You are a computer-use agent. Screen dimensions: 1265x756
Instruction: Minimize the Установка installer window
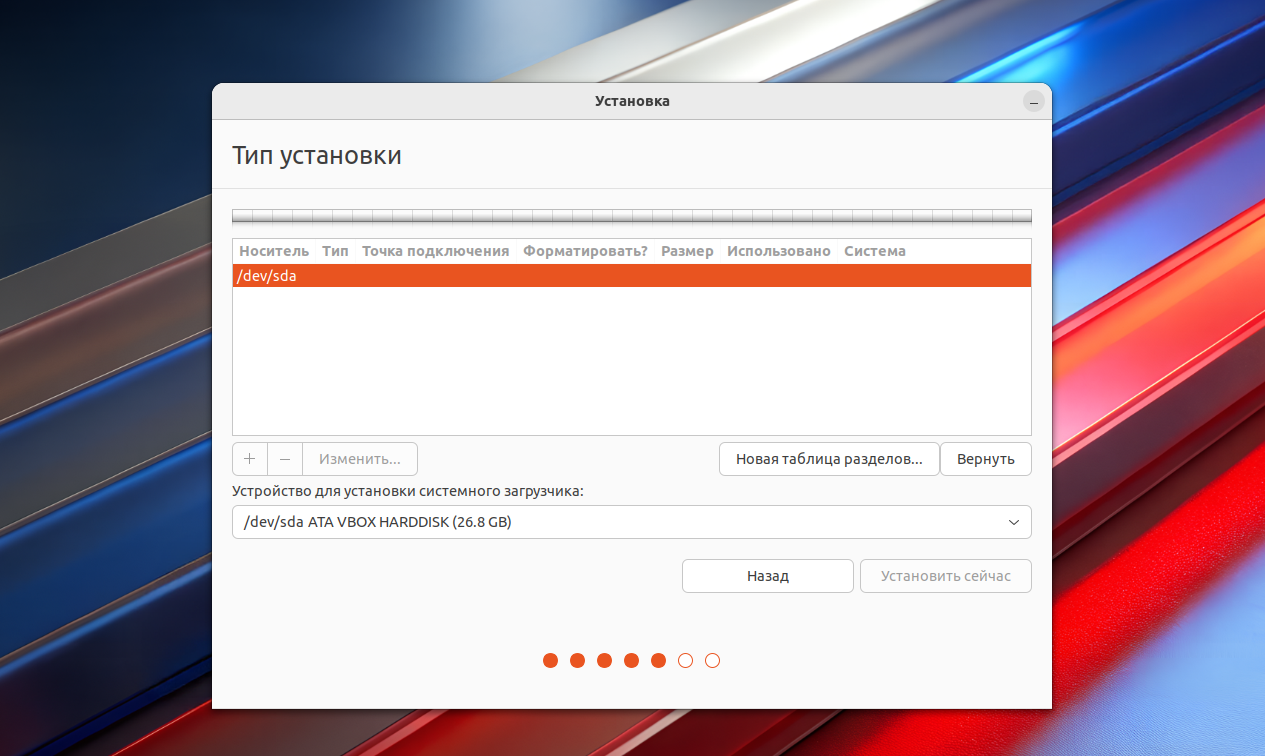(x=1033, y=101)
